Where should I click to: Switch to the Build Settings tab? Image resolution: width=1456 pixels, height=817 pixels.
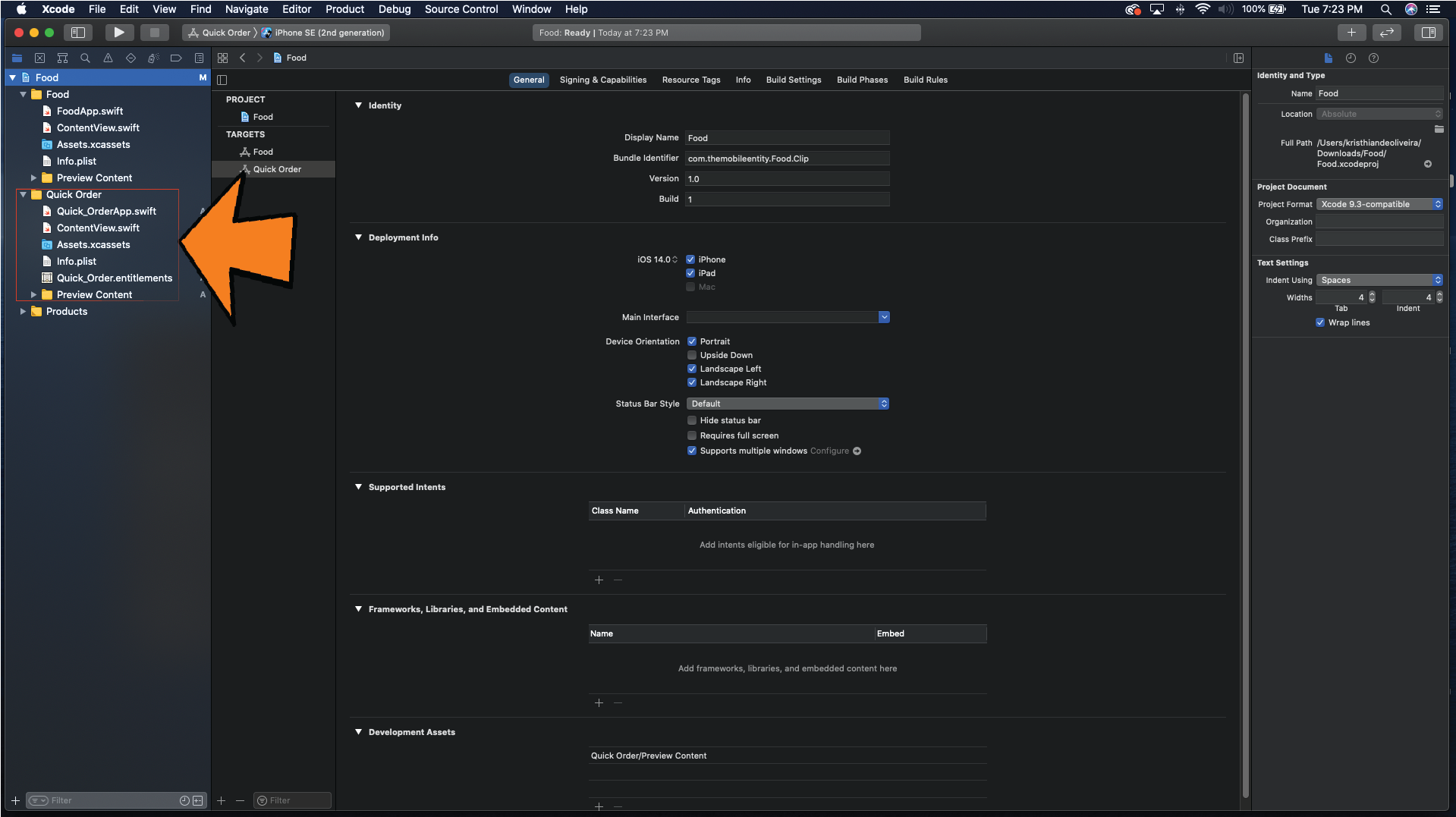coord(793,80)
